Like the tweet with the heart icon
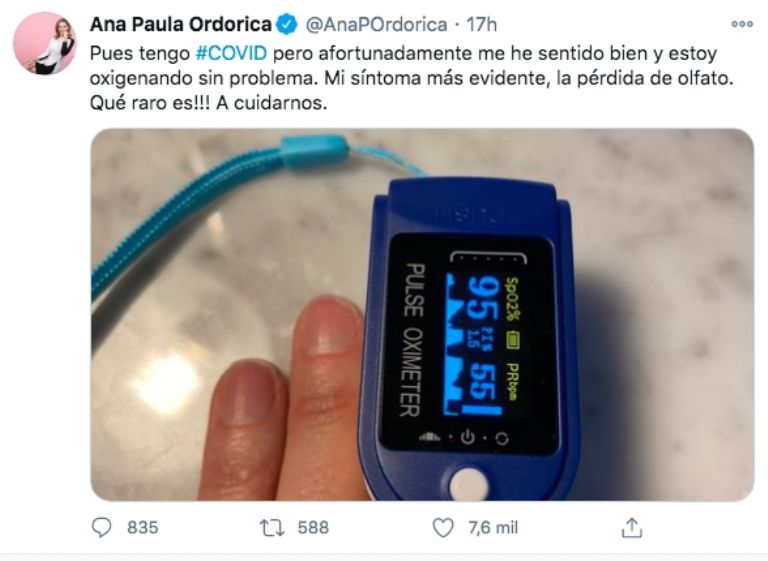 tap(443, 528)
